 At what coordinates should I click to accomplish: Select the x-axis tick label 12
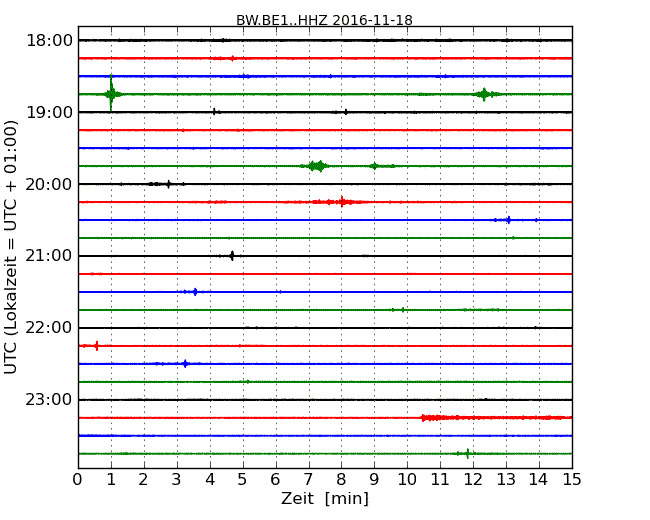click(473, 480)
